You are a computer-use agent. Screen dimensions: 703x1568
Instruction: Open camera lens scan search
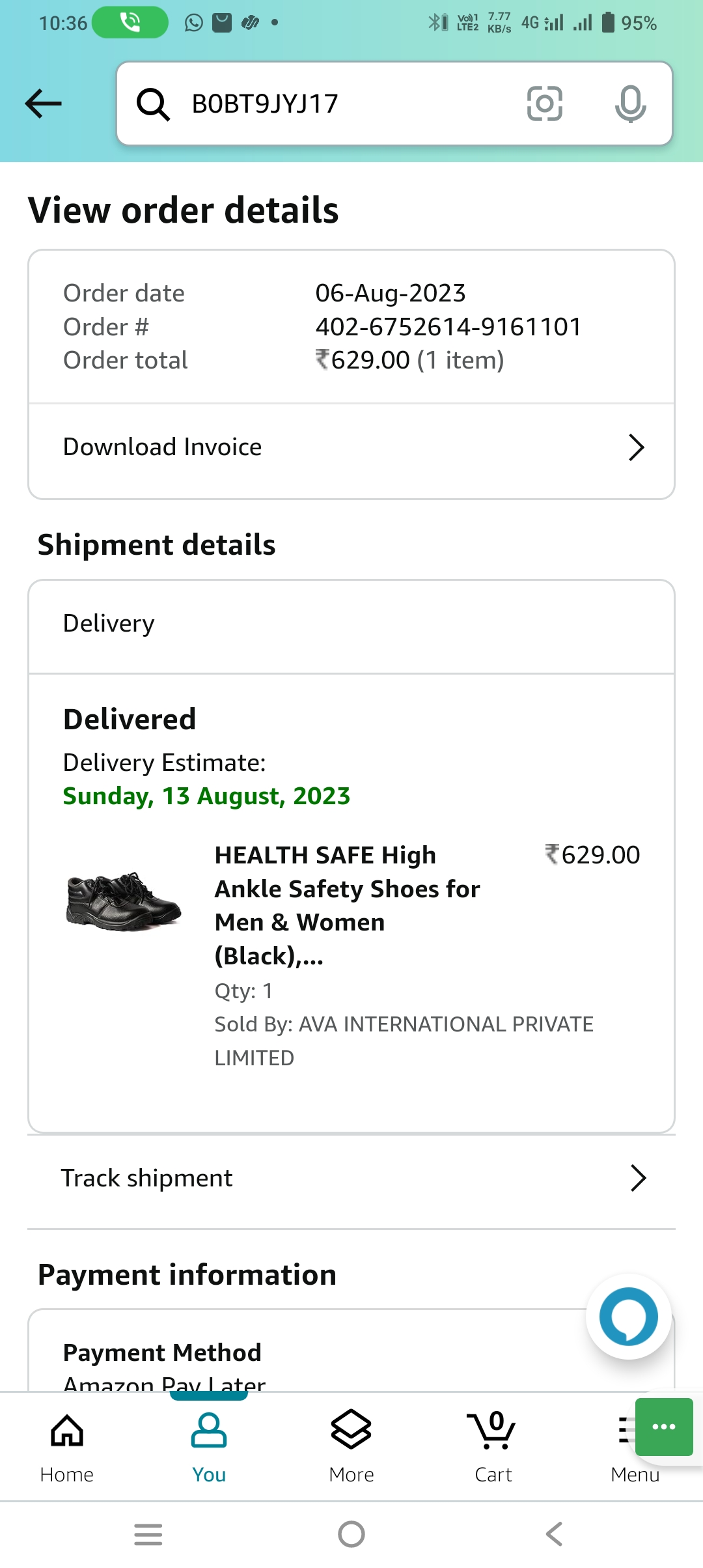click(544, 104)
